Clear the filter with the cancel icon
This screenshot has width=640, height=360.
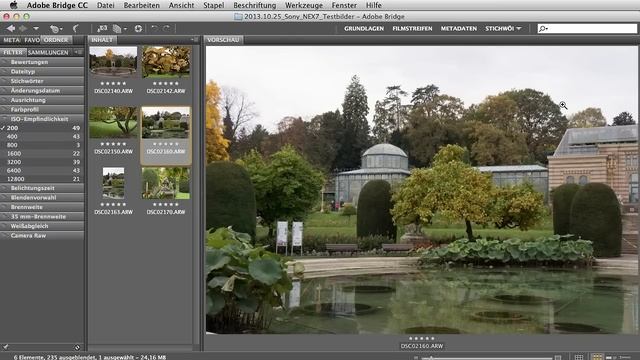77,347
